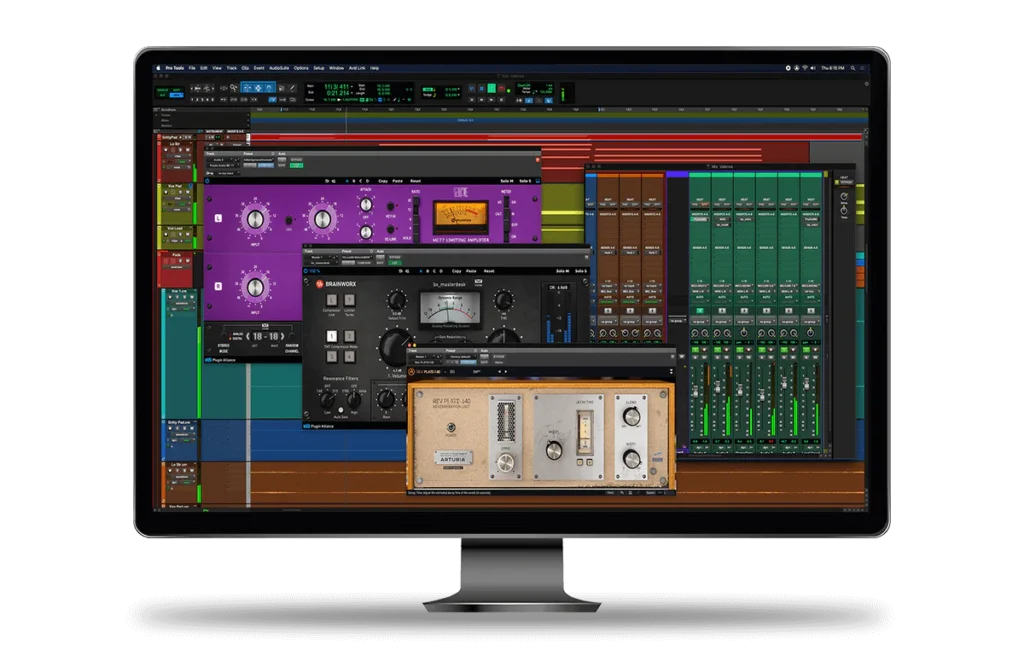Image resolution: width=1024 pixels, height=650 pixels.
Task: Click the Arturia badge on REV PLATE-140
Action: [453, 460]
